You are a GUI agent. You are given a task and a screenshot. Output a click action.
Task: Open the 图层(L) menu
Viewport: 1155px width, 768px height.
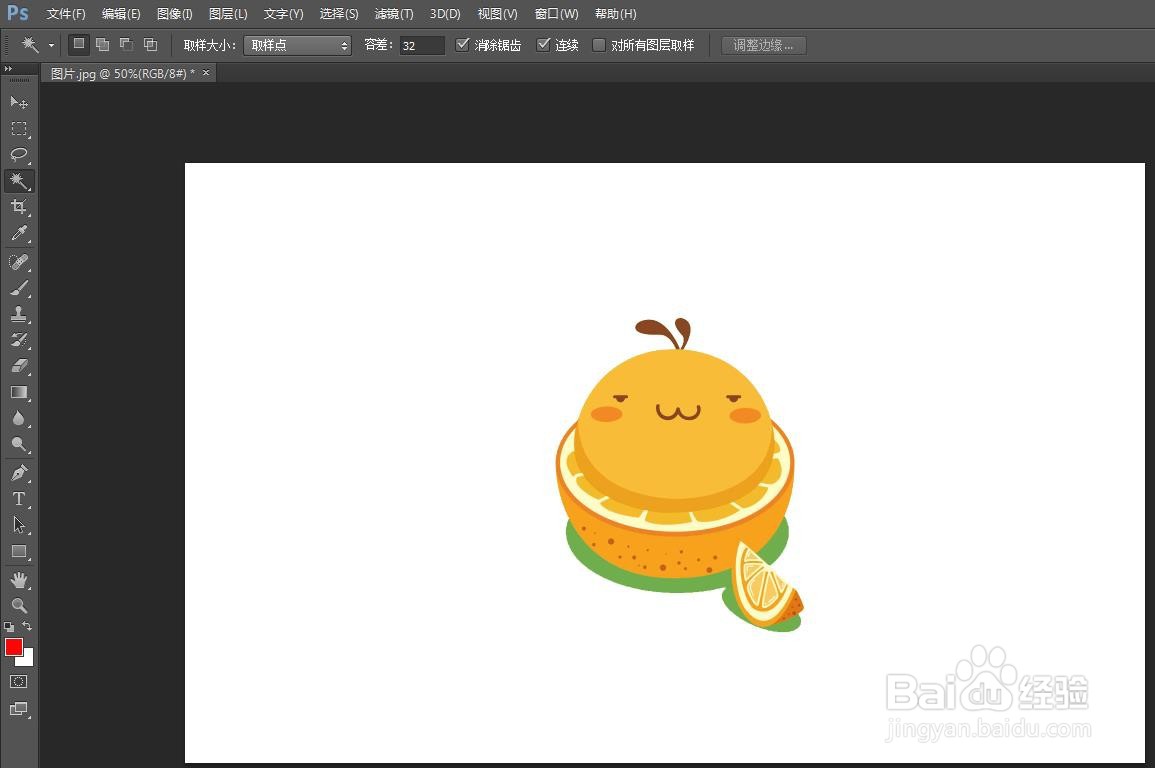click(228, 14)
